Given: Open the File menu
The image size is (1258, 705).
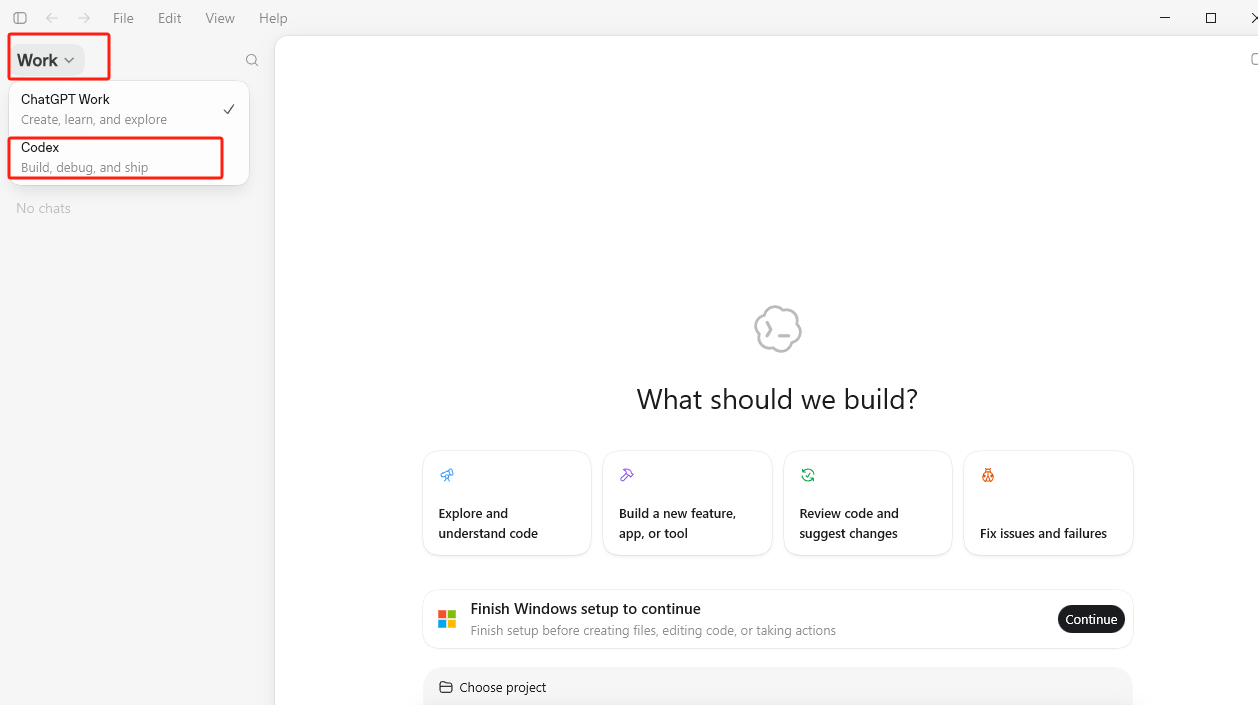Looking at the screenshot, I should click(x=123, y=18).
